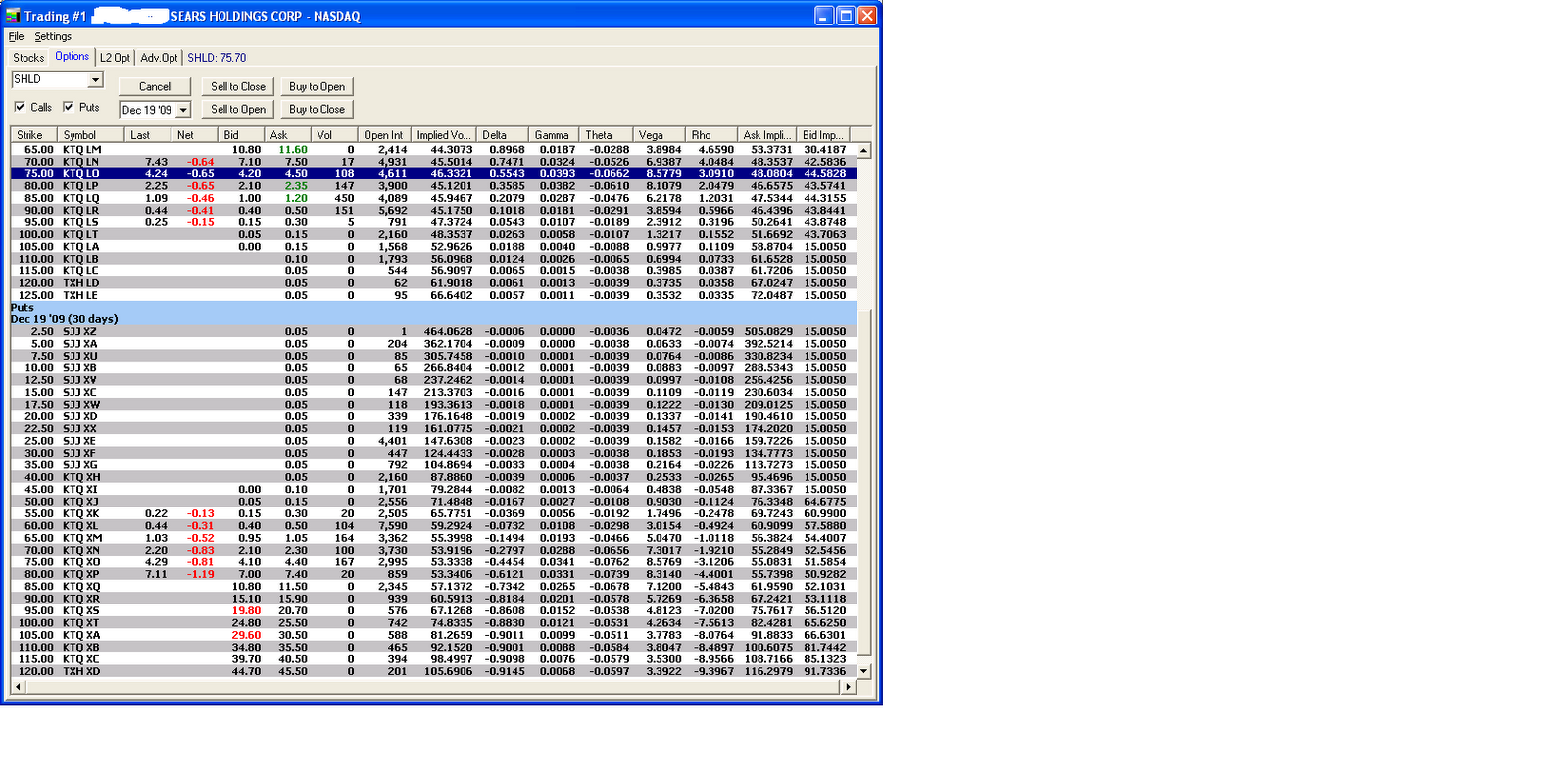Select the KTQ XM put row
Screen dimensions: 1568x773
click(x=433, y=538)
